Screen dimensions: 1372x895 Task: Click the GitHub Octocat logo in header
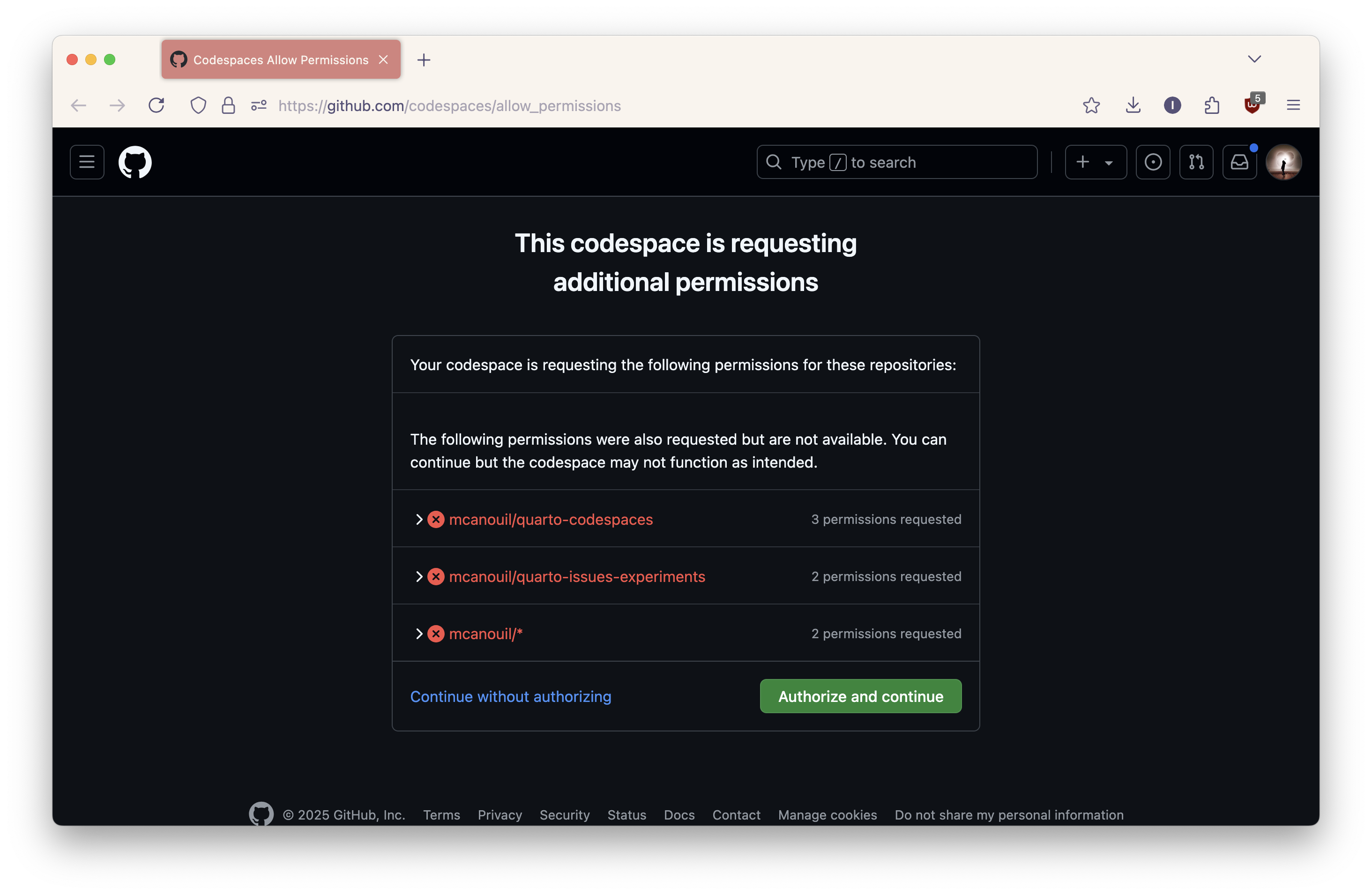click(135, 162)
